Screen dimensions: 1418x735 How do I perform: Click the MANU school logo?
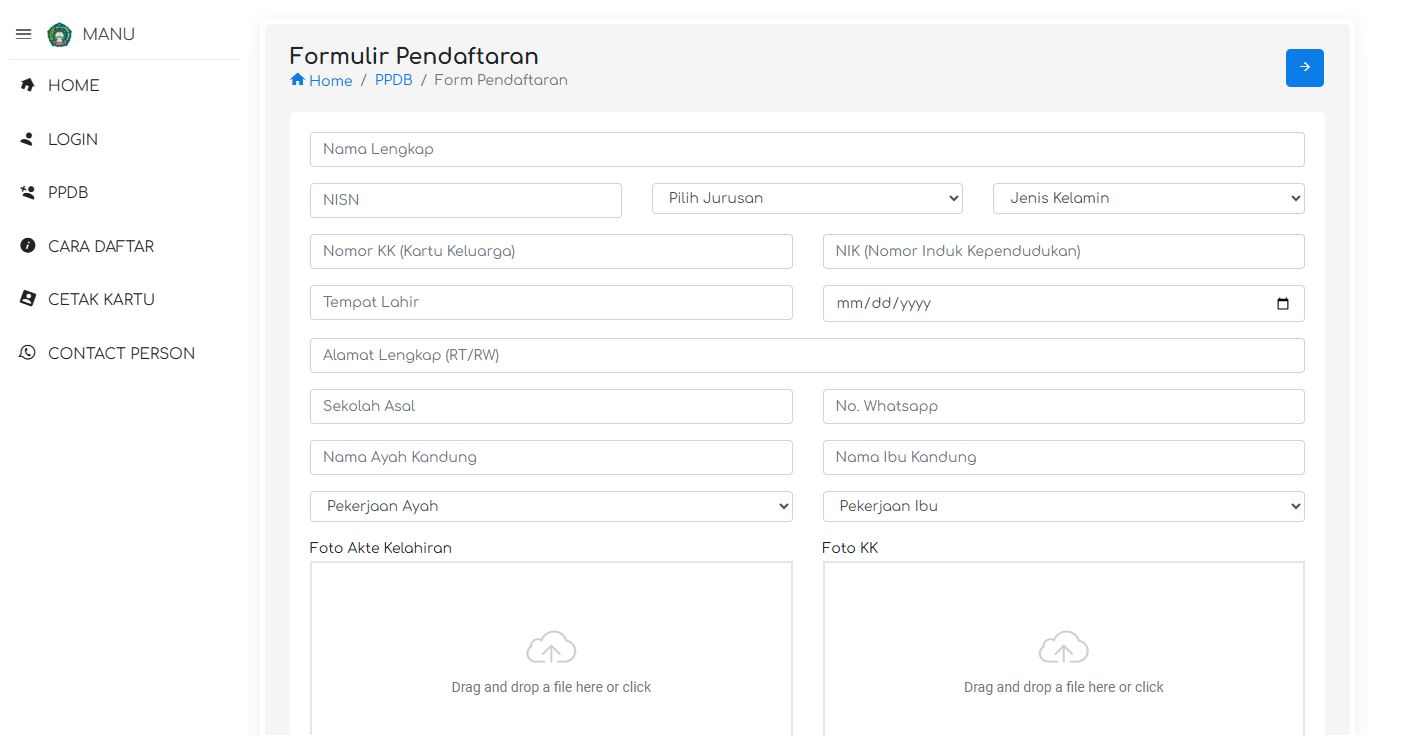tap(60, 35)
